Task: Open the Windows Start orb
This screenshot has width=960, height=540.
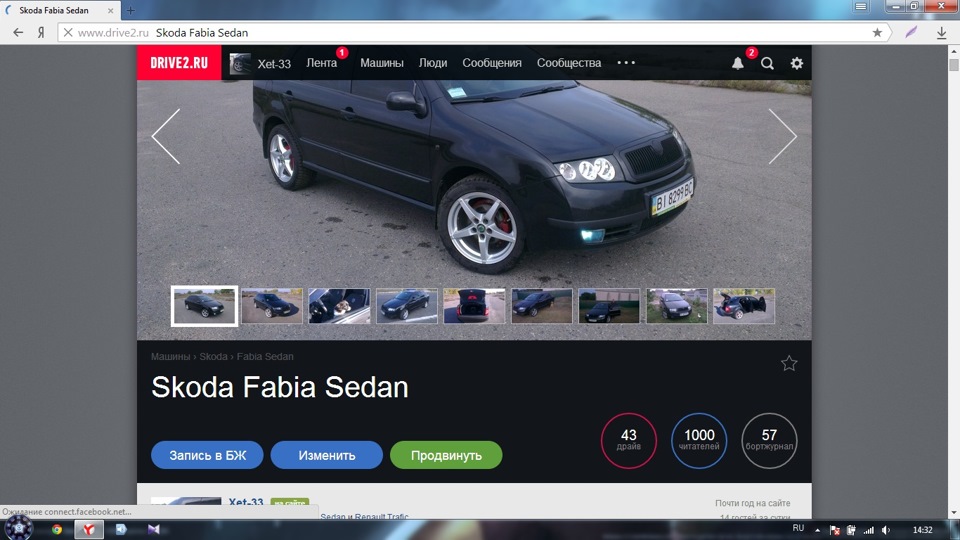Action: point(19,528)
